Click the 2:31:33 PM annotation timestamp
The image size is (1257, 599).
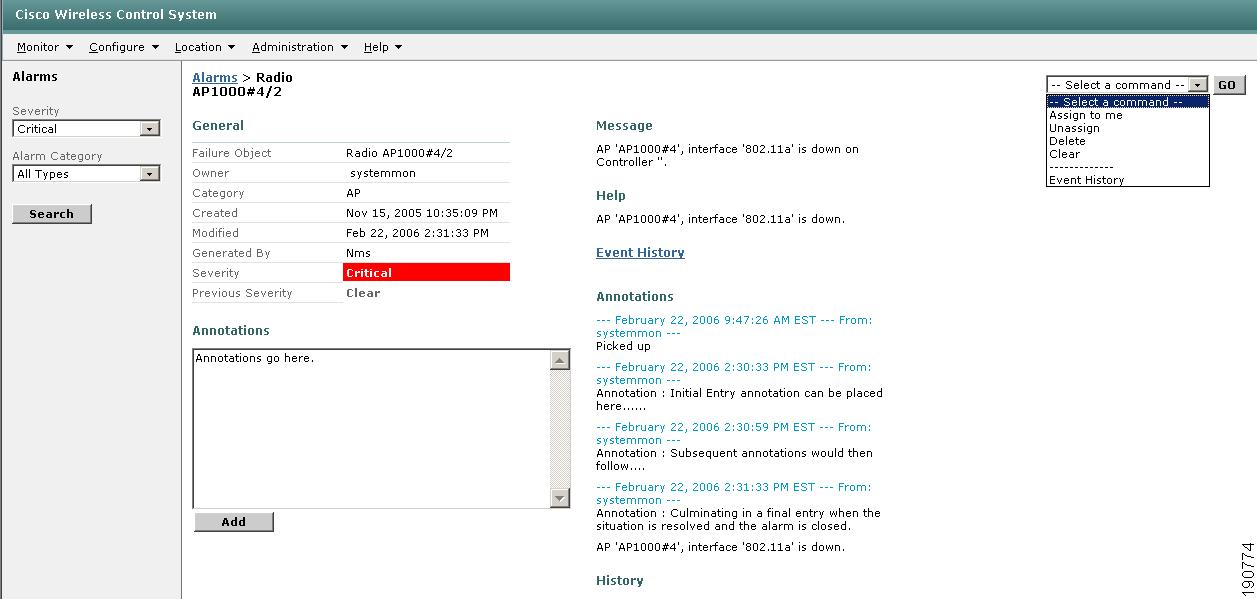point(734,493)
